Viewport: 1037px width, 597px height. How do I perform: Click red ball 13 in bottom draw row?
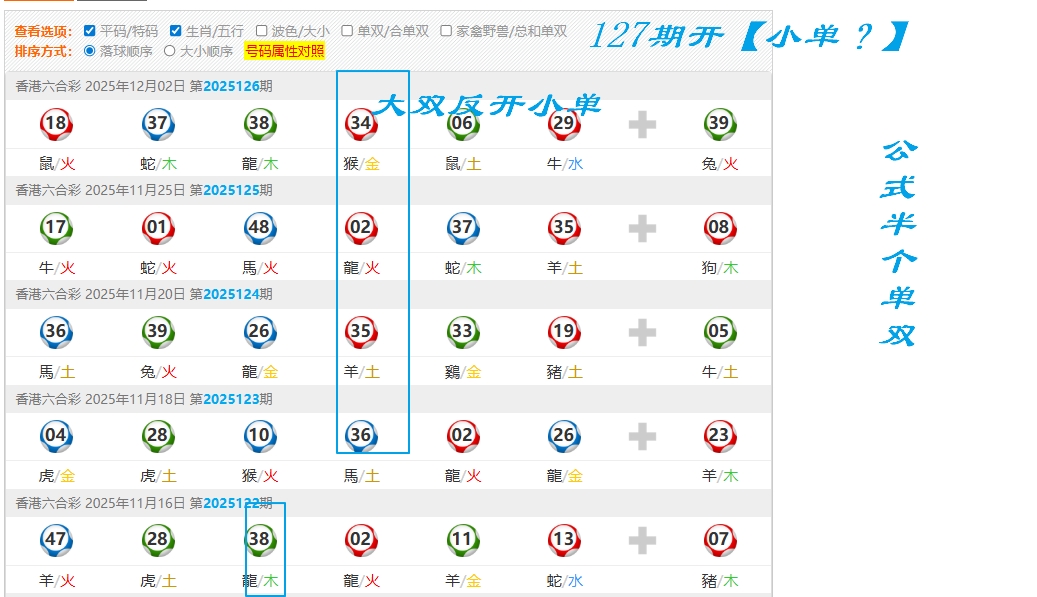tap(564, 540)
